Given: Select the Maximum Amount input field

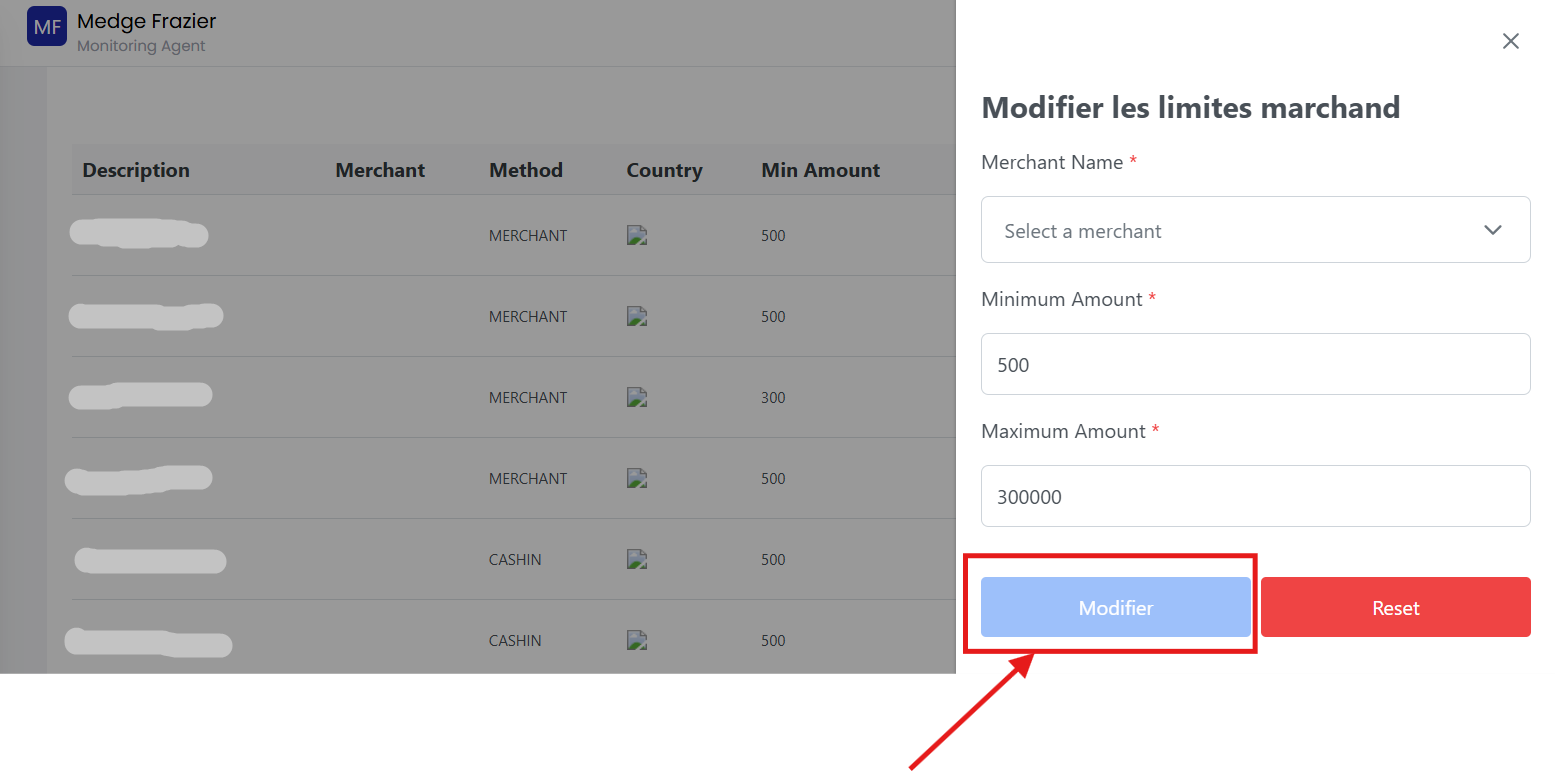Looking at the screenshot, I should click(x=1255, y=496).
